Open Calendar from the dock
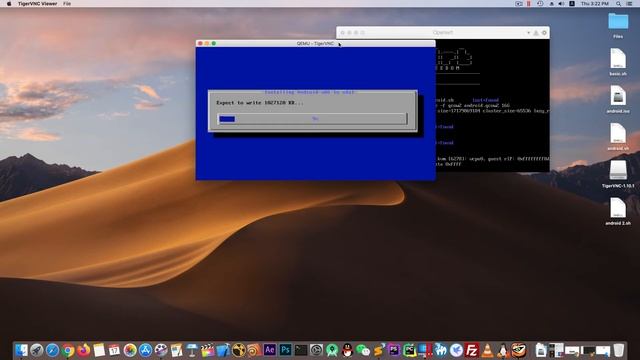 tap(114, 350)
